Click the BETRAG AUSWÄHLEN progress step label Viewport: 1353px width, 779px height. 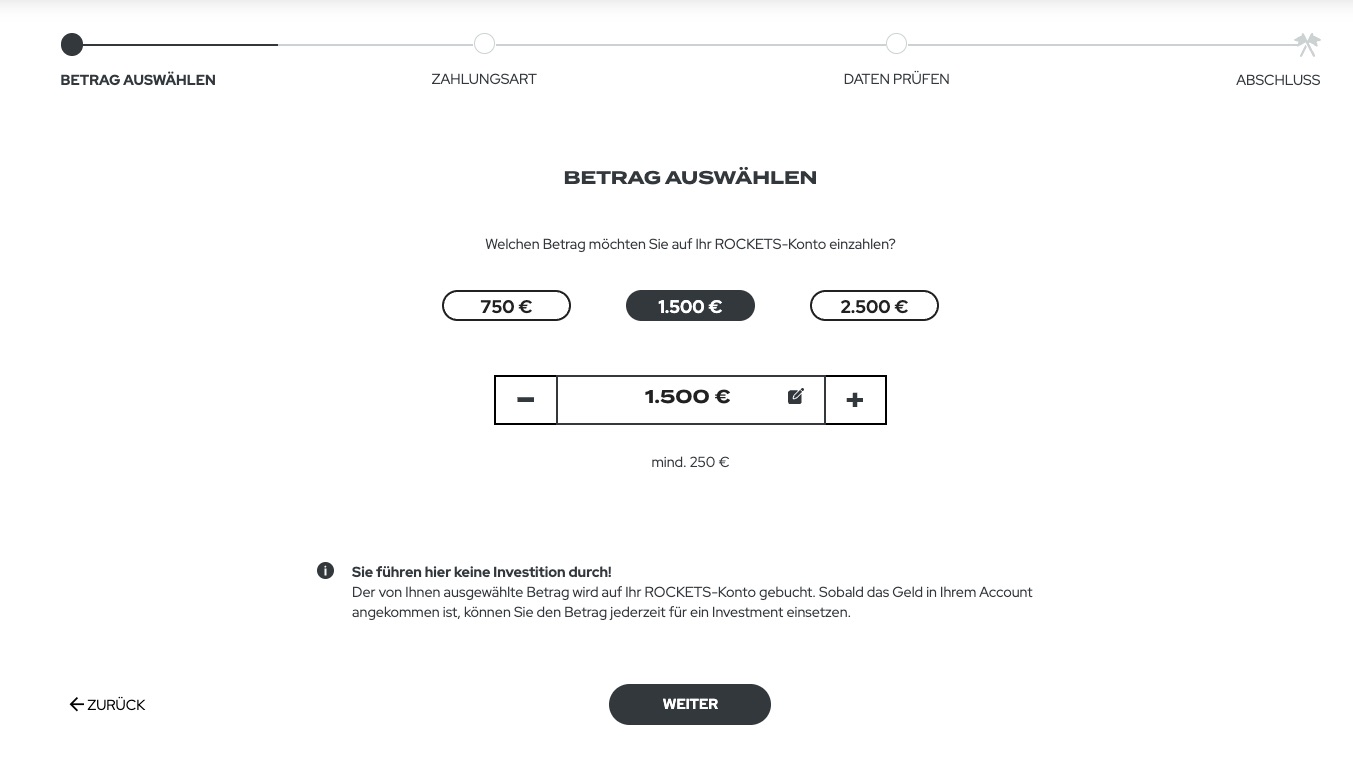(138, 80)
